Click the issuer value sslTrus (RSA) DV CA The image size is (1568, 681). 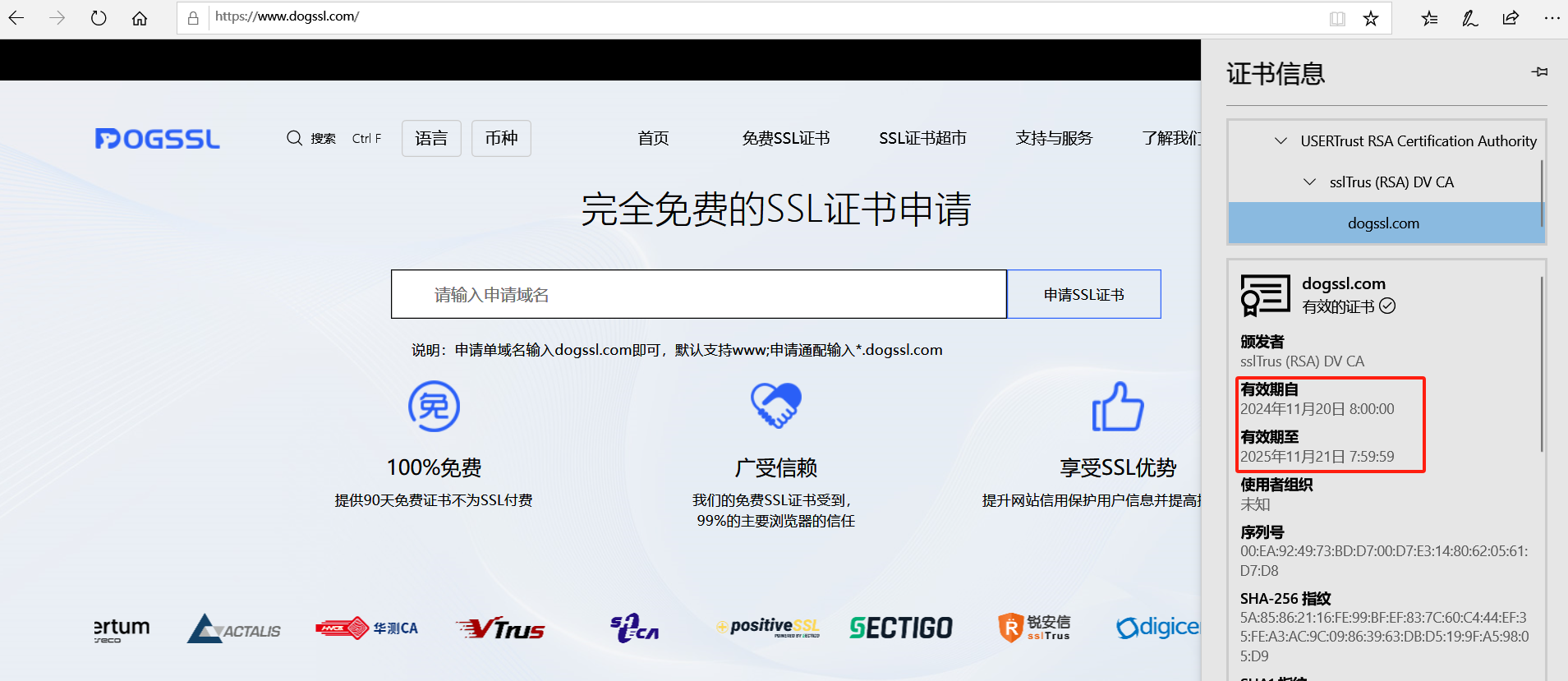tap(1302, 361)
